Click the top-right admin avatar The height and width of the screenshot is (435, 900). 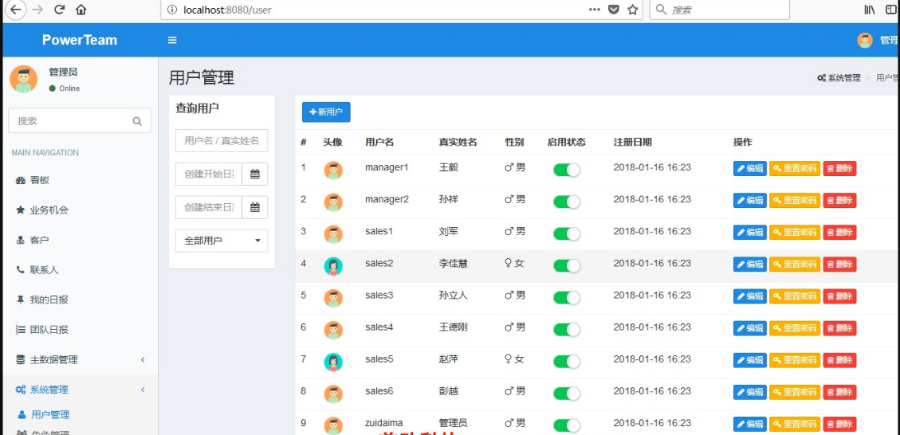(x=865, y=40)
